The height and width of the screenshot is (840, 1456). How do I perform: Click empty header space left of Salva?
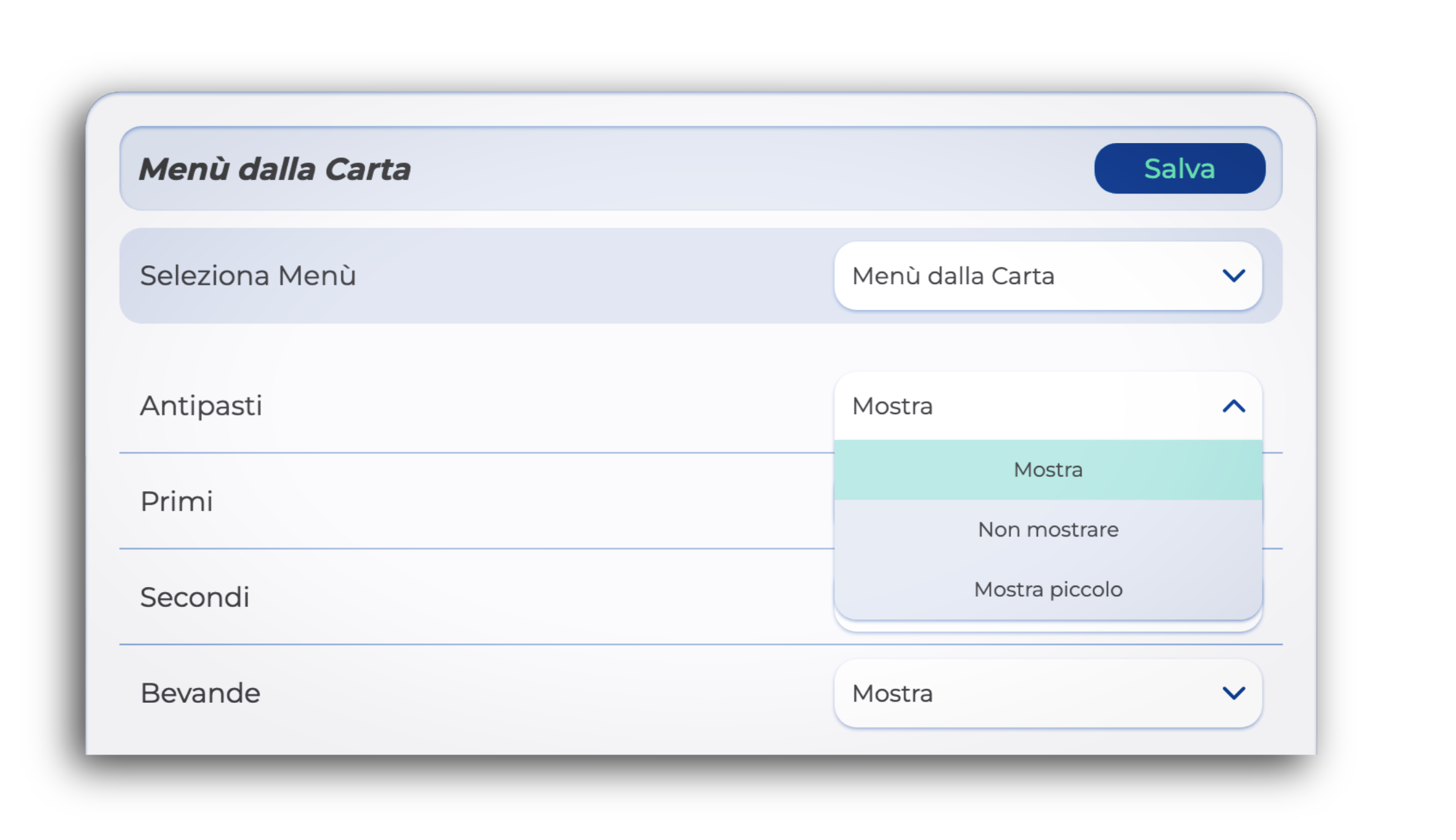coord(744,168)
